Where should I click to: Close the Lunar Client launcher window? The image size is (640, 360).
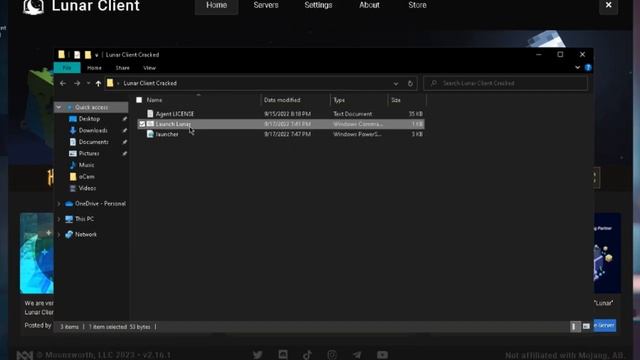tap(608, 5)
